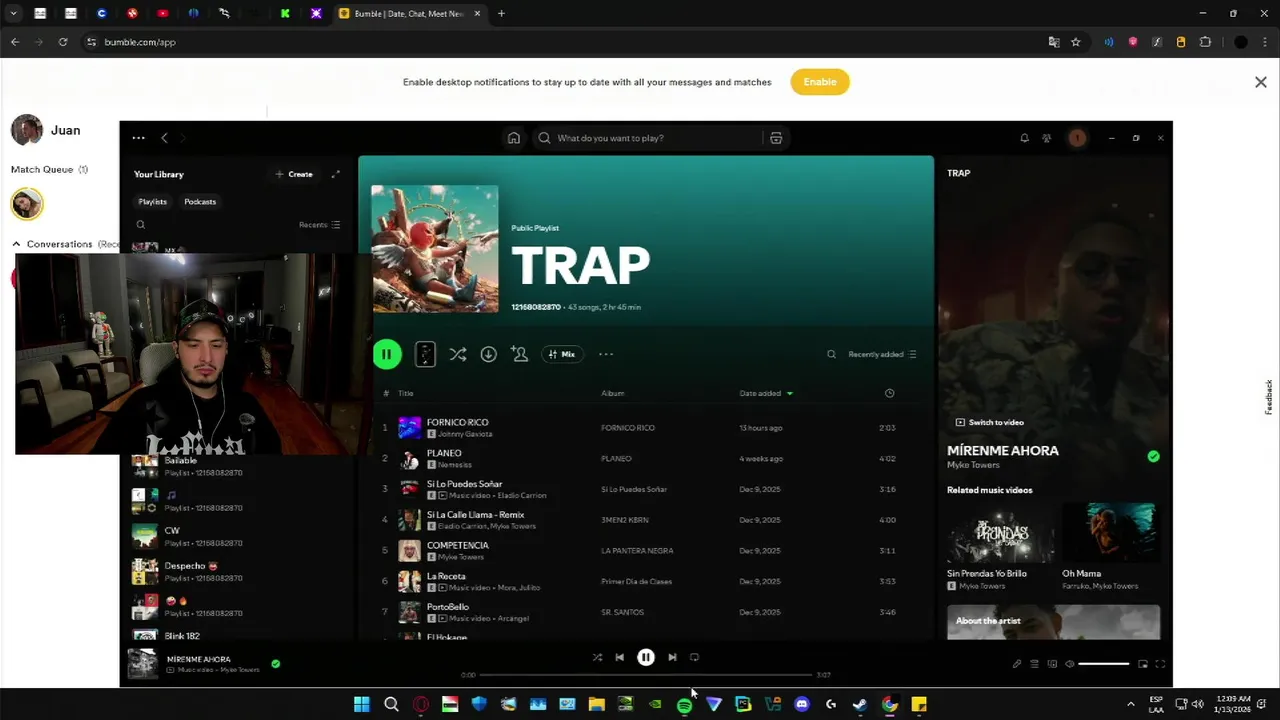Expand Your Library to full view
This screenshot has width=1280, height=720.
coord(336,174)
